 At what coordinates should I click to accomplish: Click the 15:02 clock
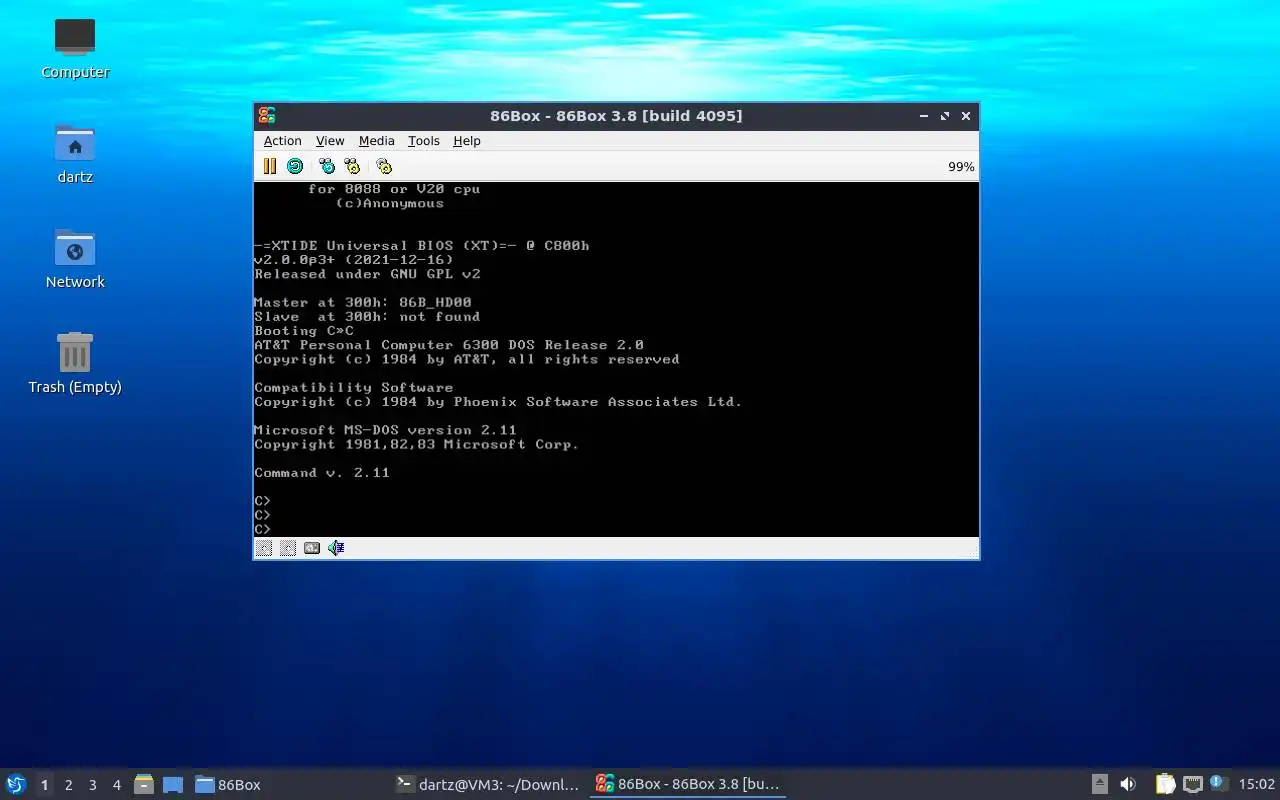(1257, 785)
